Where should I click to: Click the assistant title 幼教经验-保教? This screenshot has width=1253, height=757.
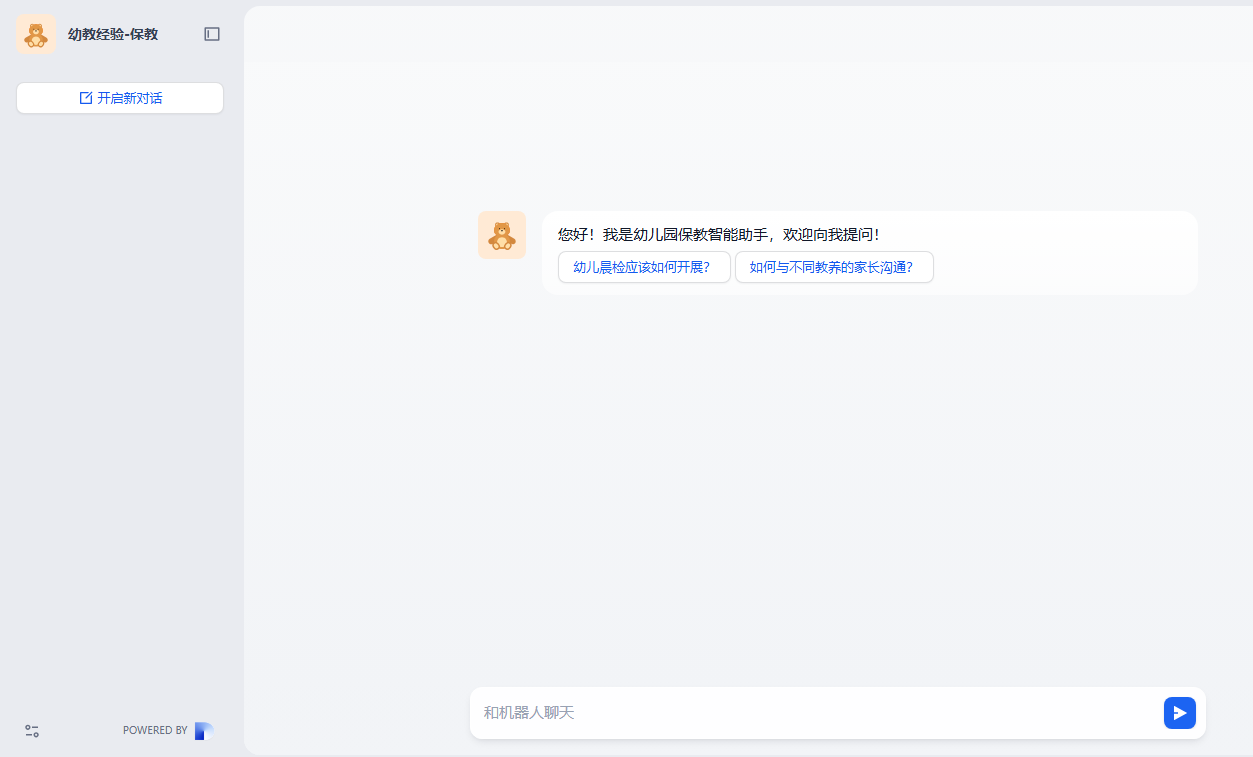click(x=114, y=33)
